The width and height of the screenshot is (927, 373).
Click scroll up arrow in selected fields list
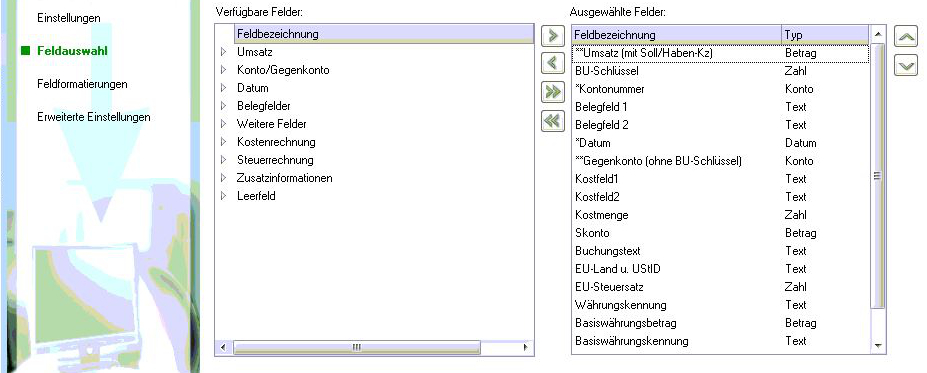tap(877, 34)
